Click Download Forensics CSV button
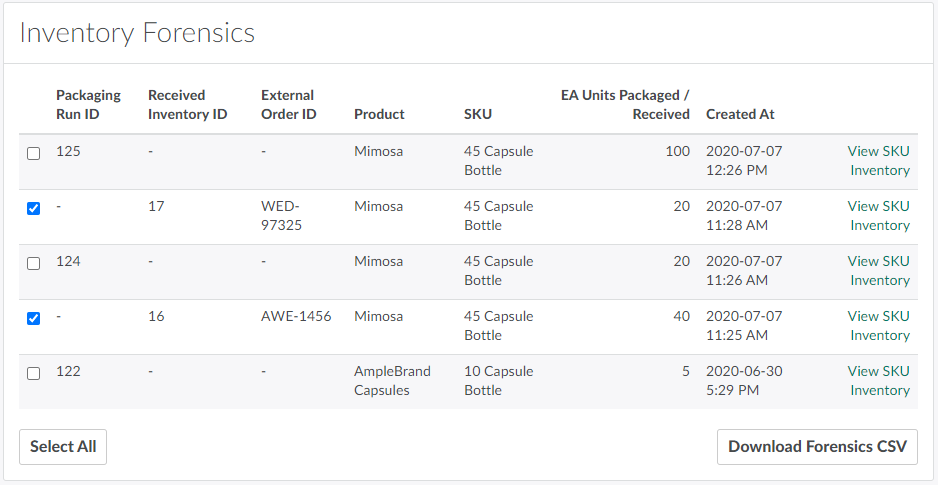The height and width of the screenshot is (485, 938). click(816, 447)
